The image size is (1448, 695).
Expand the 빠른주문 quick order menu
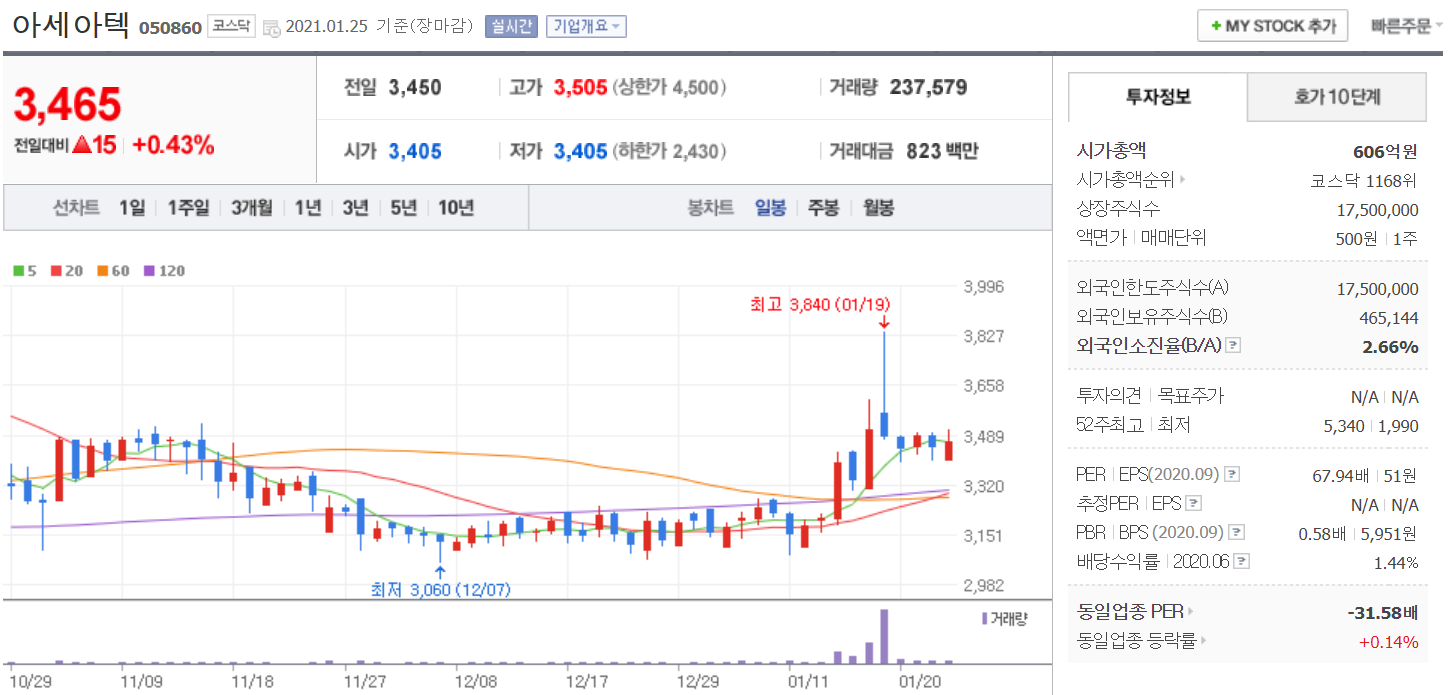click(1407, 27)
